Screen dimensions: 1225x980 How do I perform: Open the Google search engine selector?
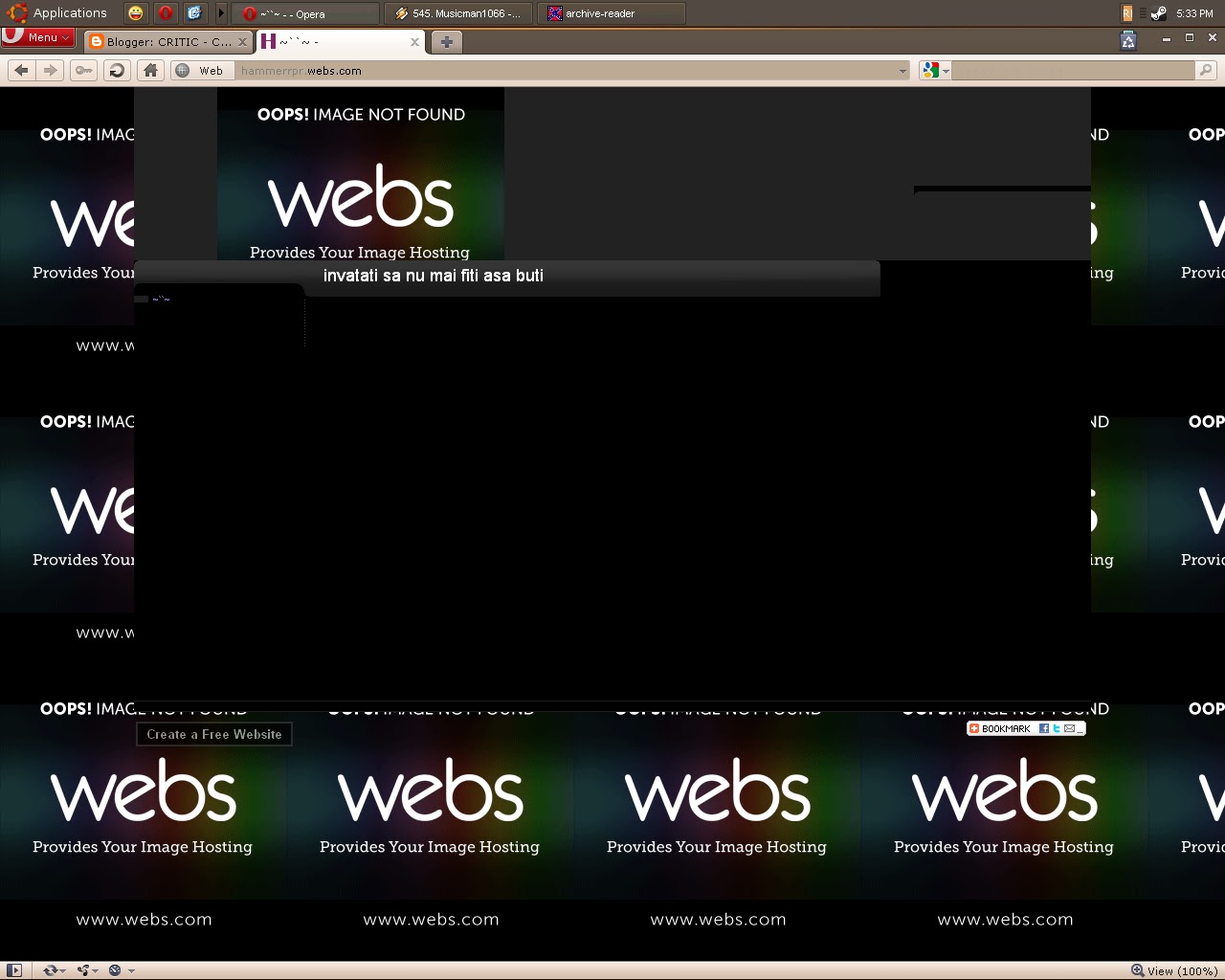pyautogui.click(x=935, y=71)
